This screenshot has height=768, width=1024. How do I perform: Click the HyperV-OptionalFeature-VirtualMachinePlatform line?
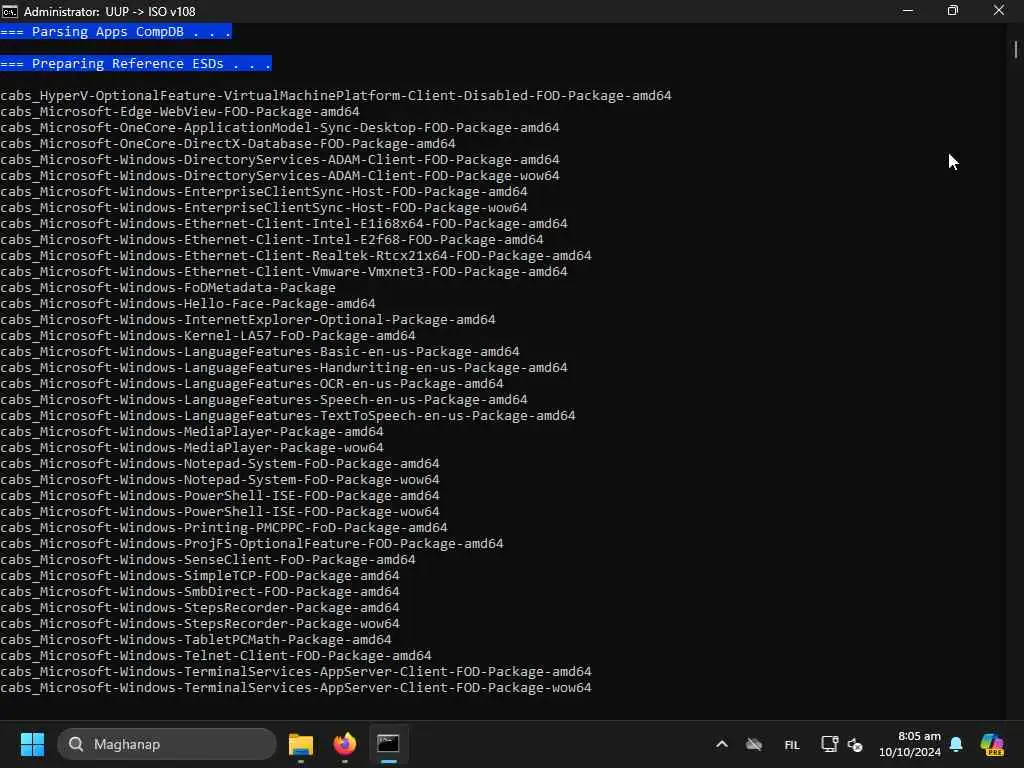point(336,95)
